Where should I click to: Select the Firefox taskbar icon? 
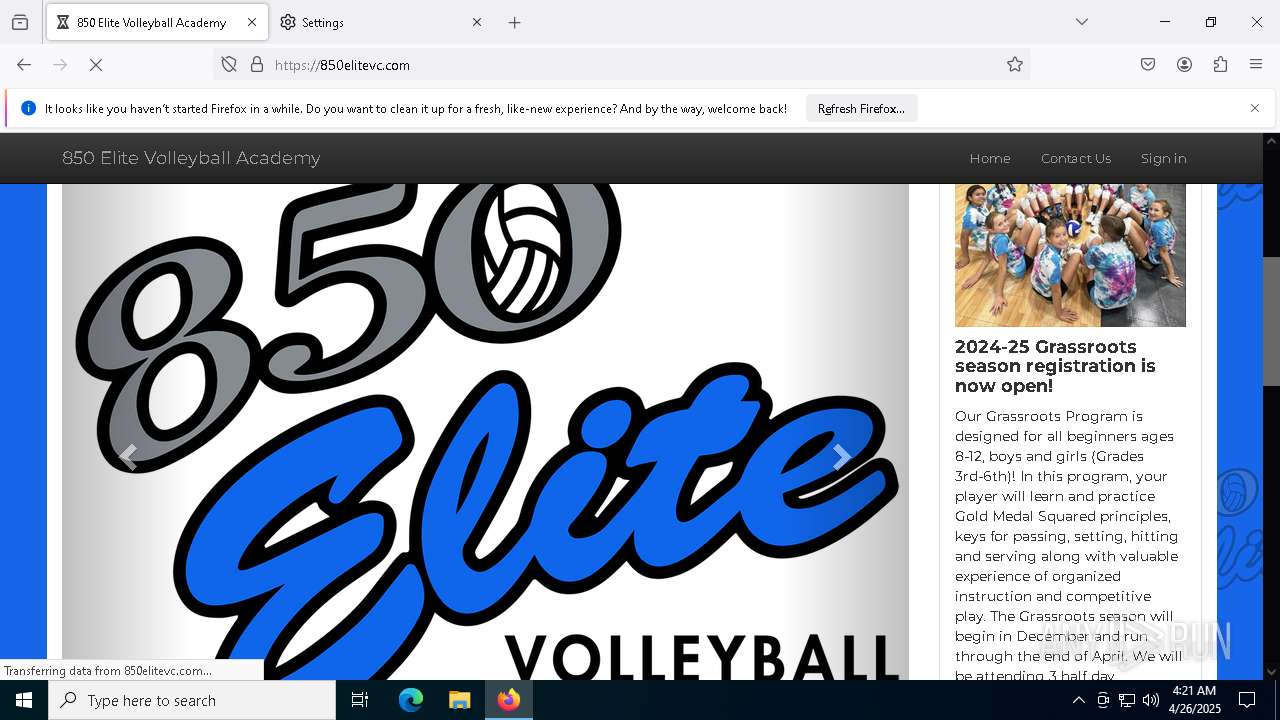tap(509, 700)
